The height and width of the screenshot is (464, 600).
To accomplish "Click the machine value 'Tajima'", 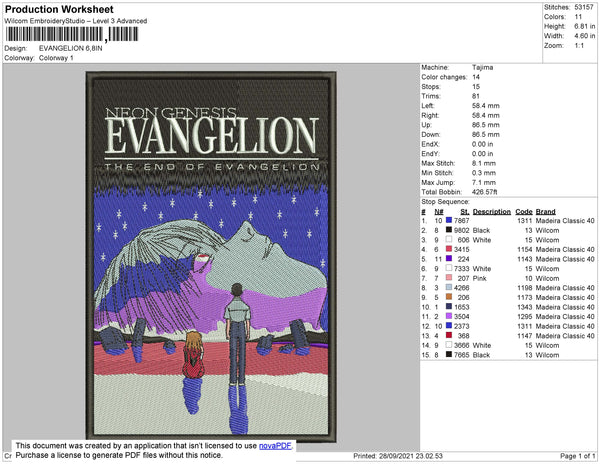I will click(x=483, y=67).
